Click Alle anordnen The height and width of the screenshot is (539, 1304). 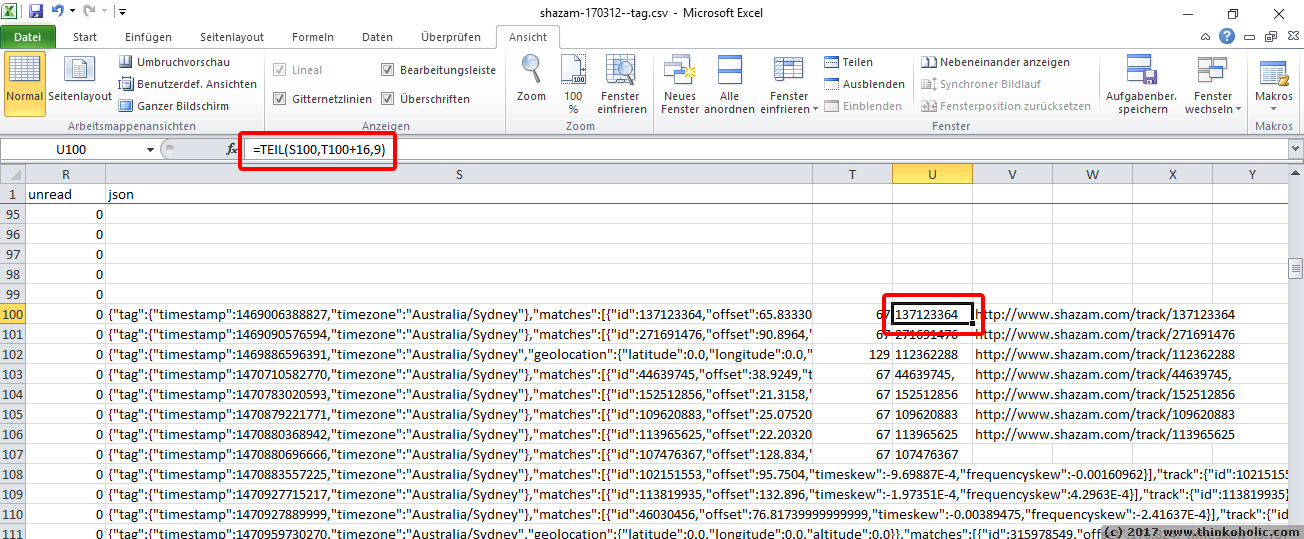(730, 84)
